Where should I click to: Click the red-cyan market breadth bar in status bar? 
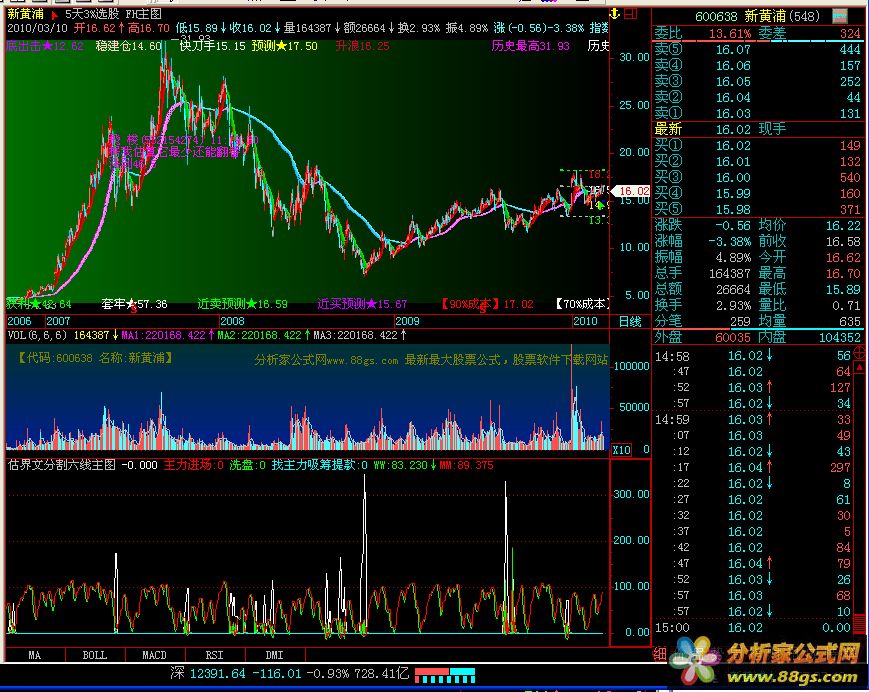445,675
